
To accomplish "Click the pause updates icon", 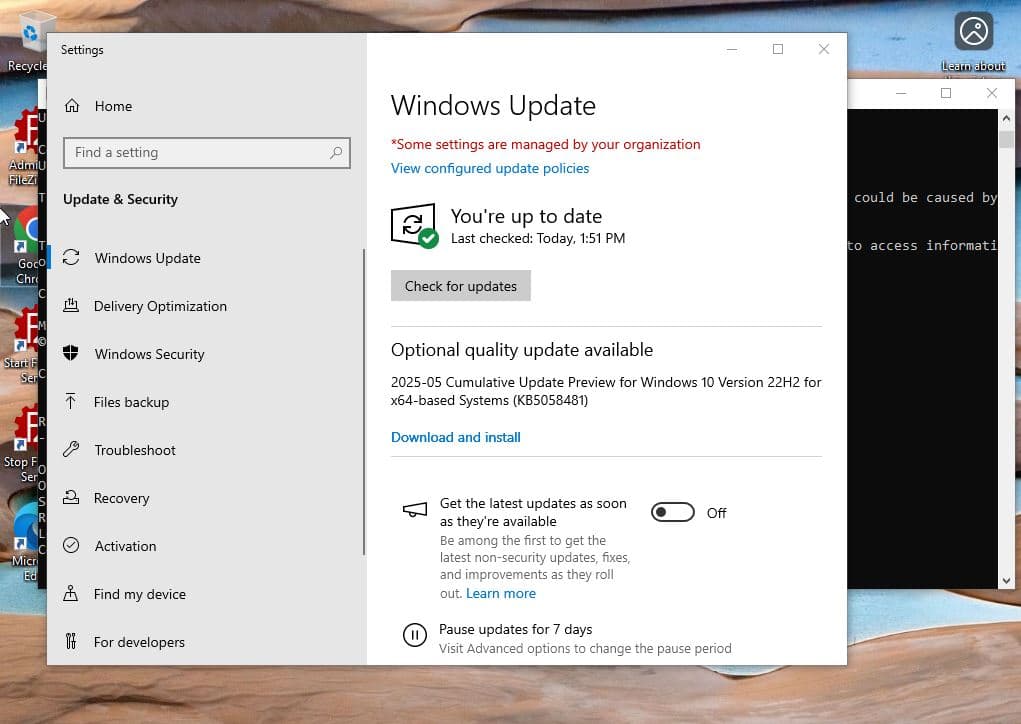I will 414,635.
